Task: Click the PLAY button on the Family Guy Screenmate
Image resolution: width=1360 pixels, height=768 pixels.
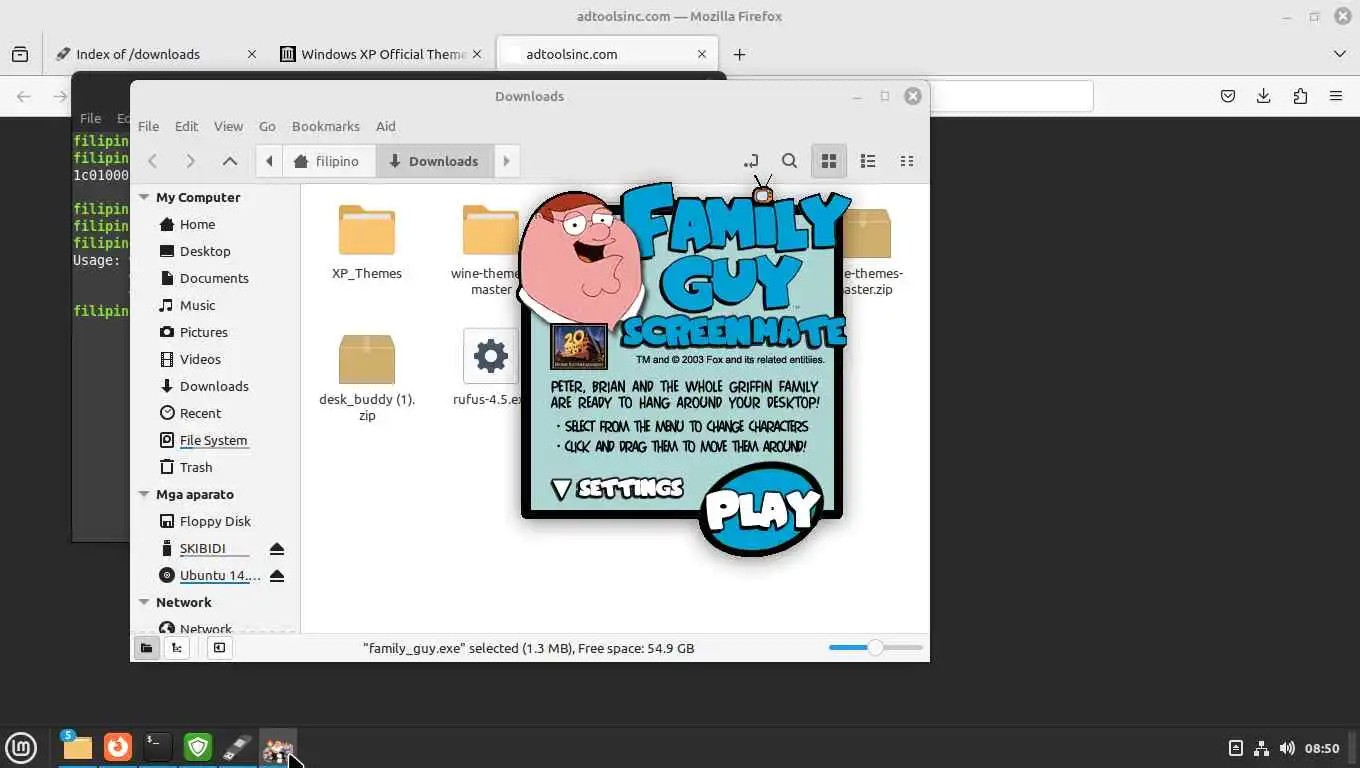Action: pyautogui.click(x=762, y=510)
